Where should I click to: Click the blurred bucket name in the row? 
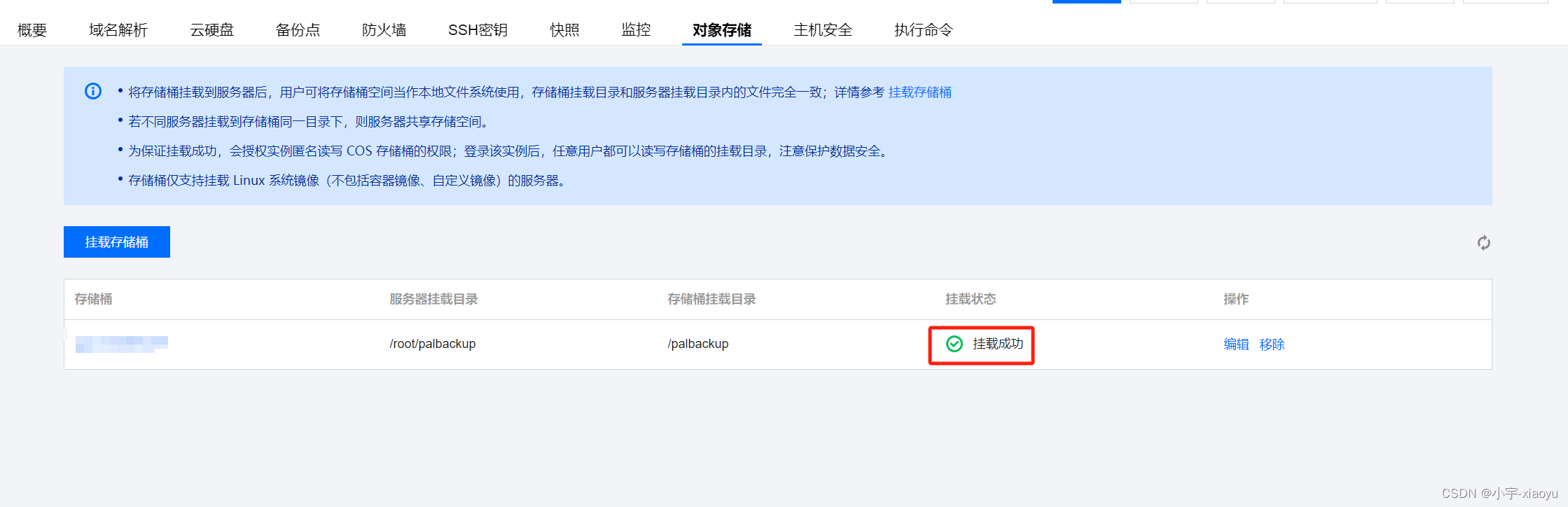[x=122, y=344]
